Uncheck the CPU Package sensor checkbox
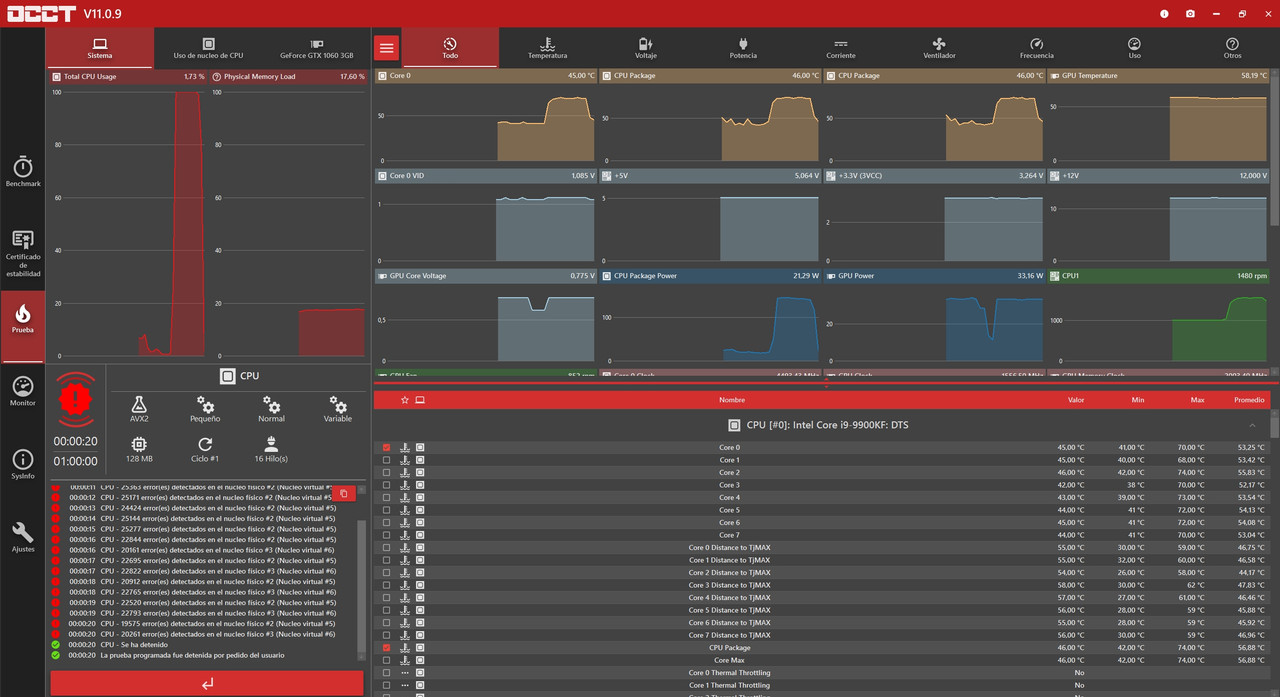 coord(387,647)
